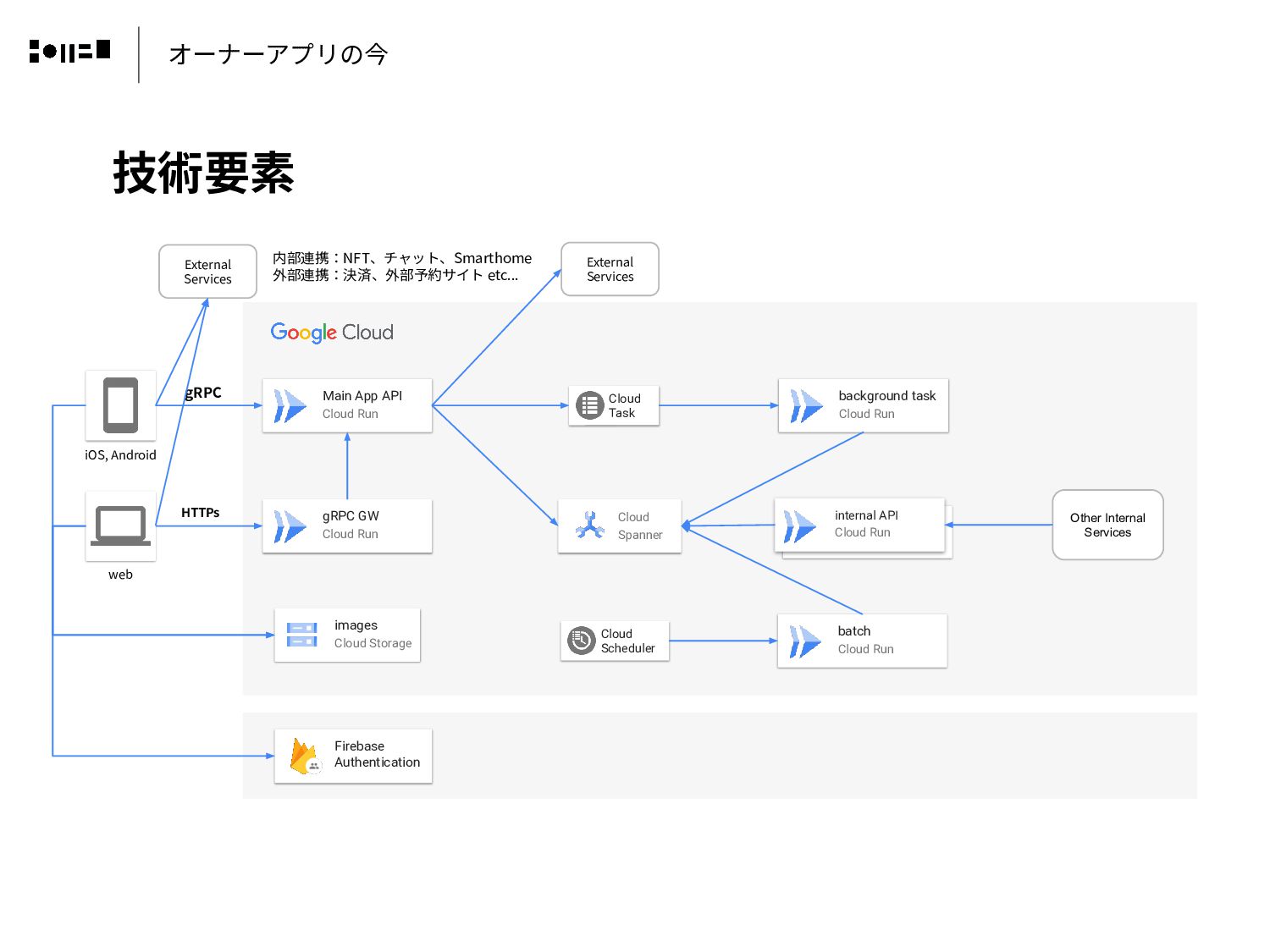This screenshot has height=952, width=1270.
Task: Click the 'web' caption
Action: click(x=120, y=575)
